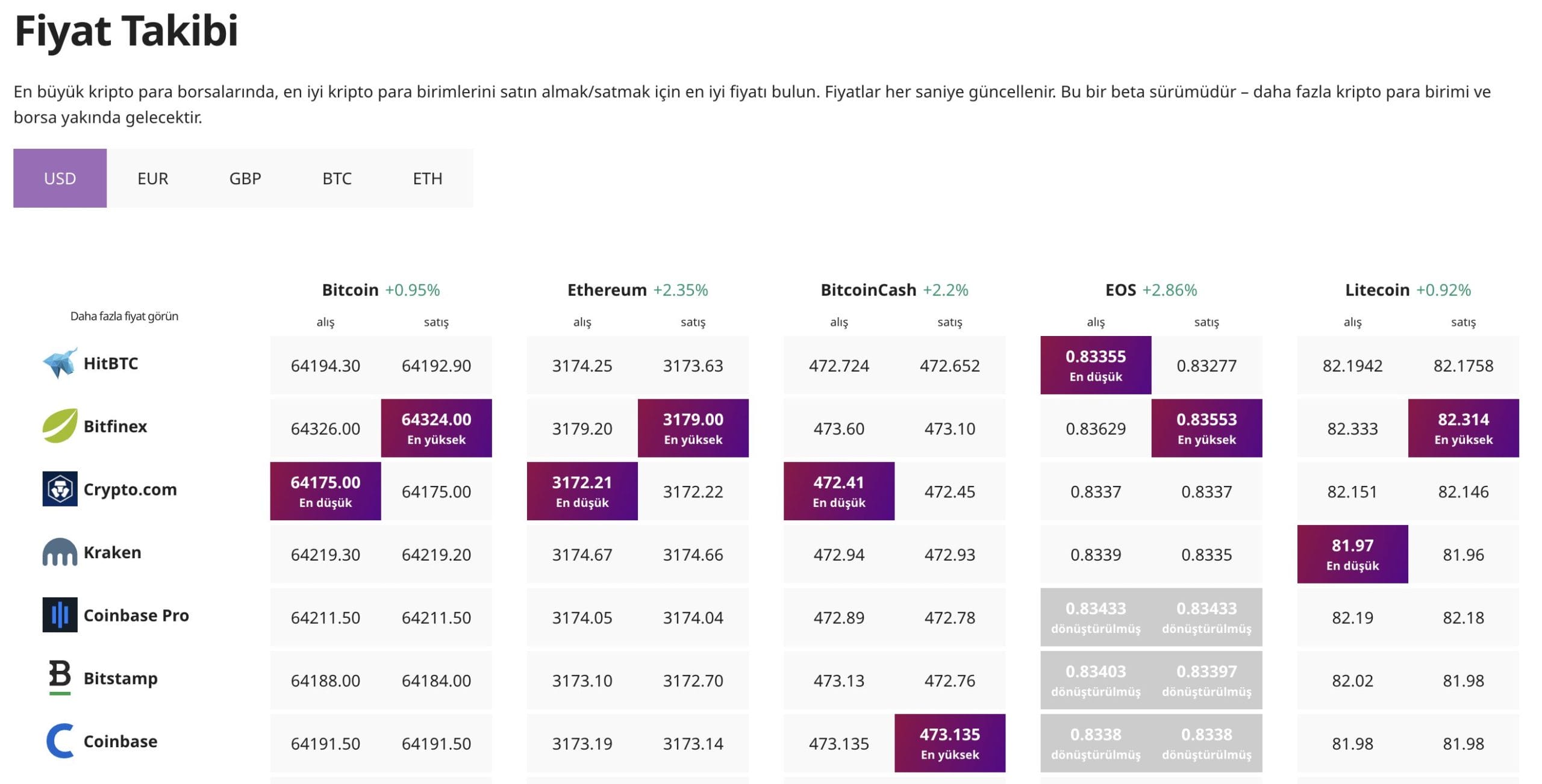Switch to the ETH currency tab

(428, 178)
